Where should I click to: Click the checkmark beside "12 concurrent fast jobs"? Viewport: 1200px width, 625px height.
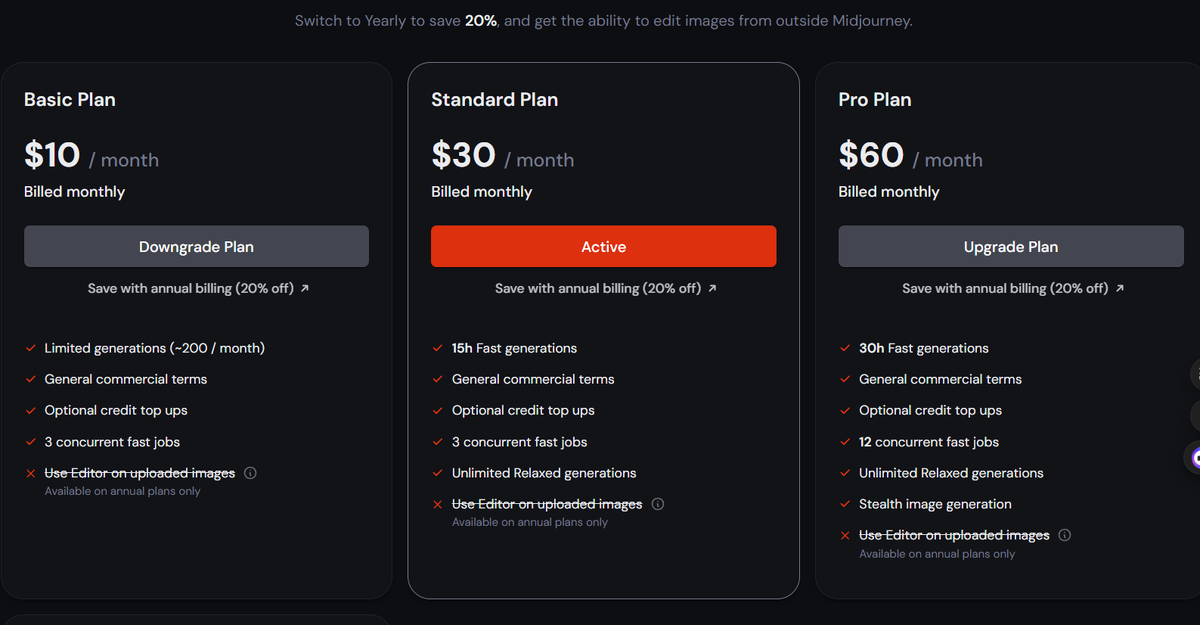coord(844,442)
